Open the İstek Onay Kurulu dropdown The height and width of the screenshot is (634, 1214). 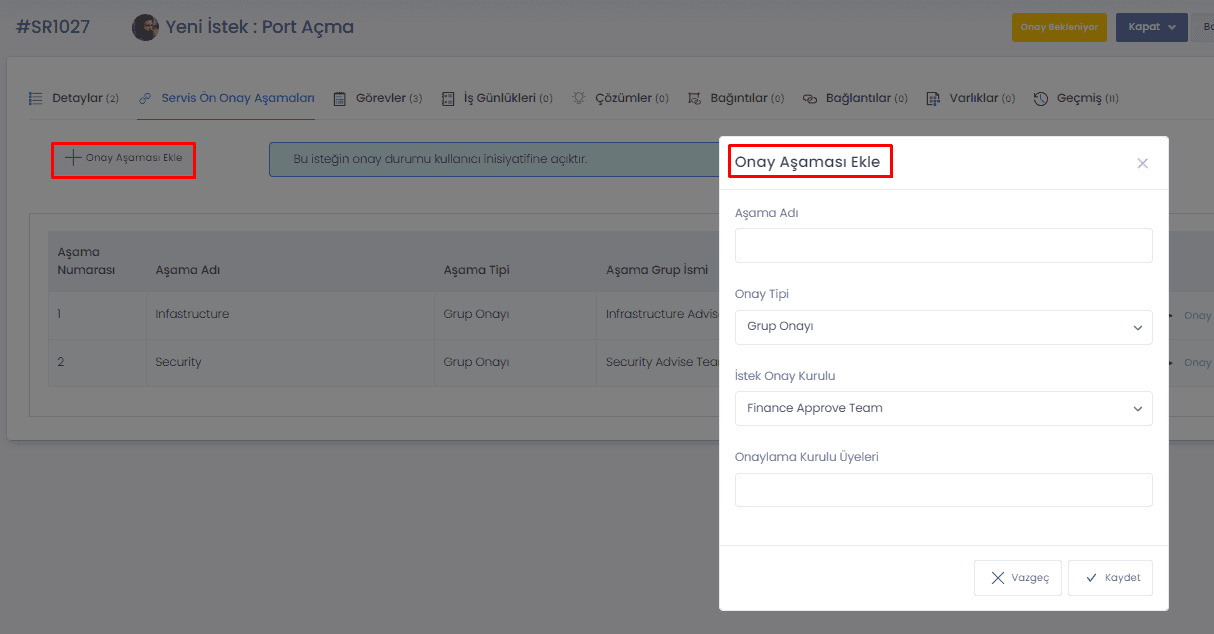(943, 408)
